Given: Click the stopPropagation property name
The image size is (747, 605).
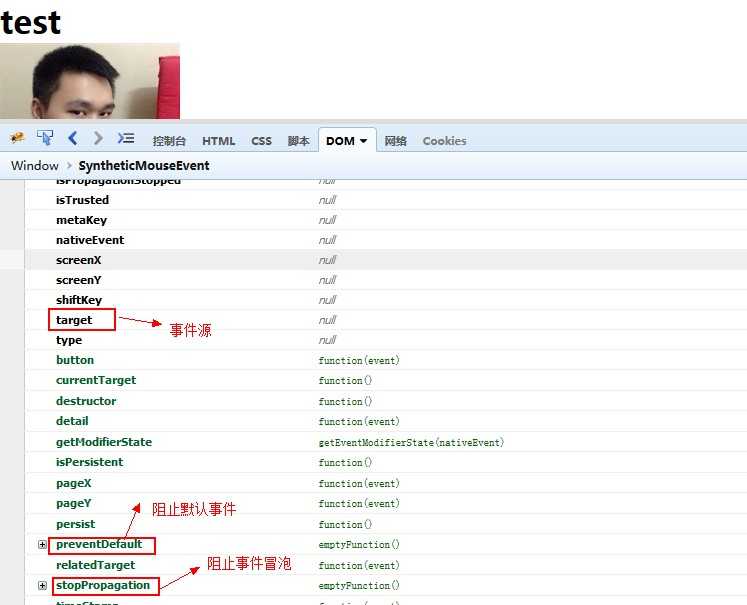Looking at the screenshot, I should [103, 585].
